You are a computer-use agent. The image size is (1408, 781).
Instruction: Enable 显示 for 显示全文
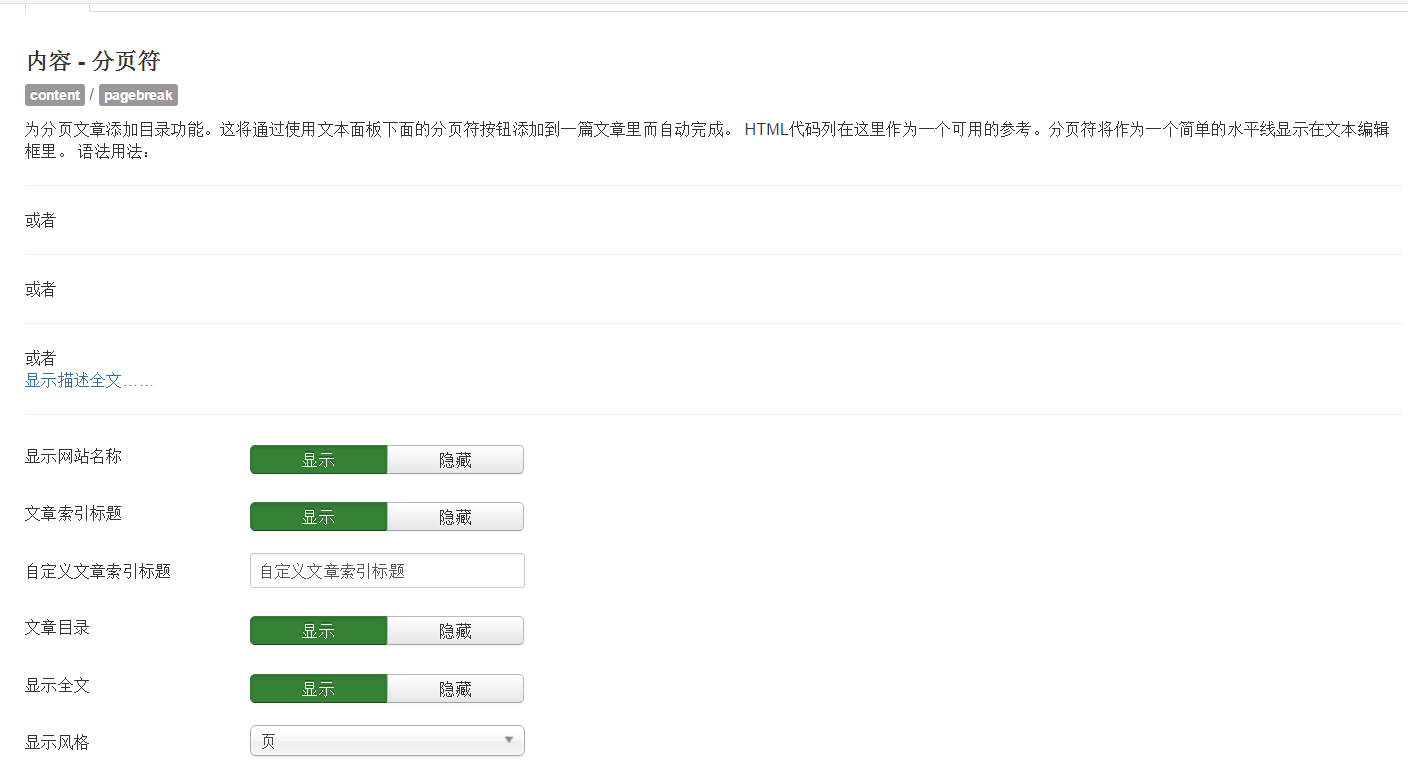click(318, 688)
